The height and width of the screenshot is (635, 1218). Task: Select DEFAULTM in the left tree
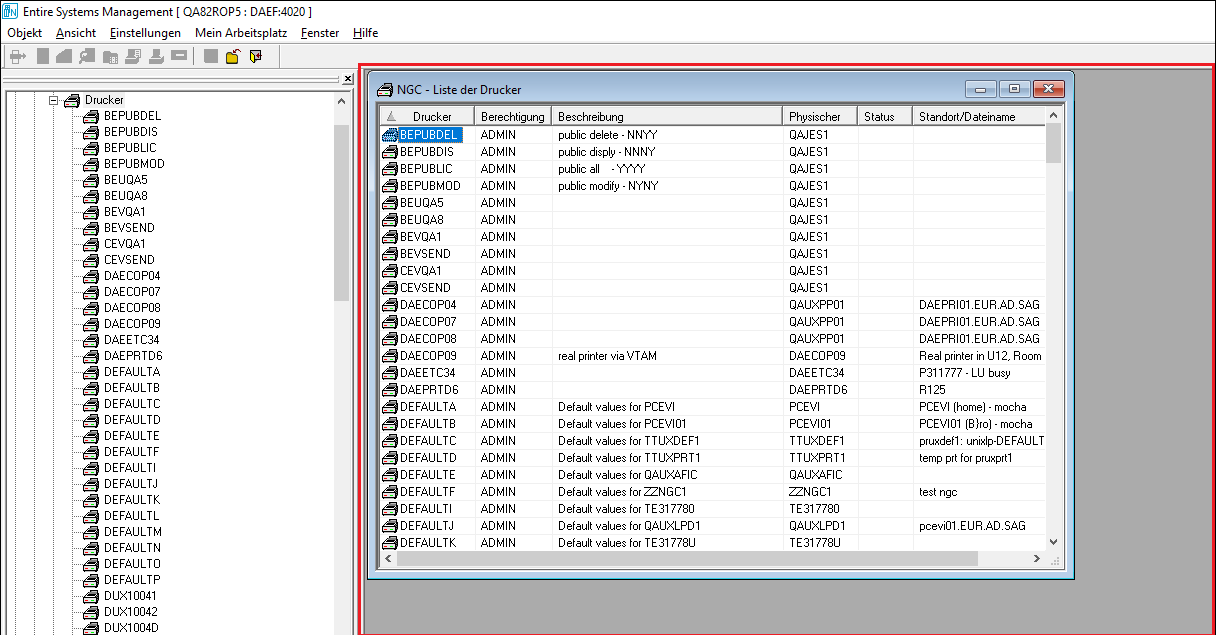(x=132, y=532)
